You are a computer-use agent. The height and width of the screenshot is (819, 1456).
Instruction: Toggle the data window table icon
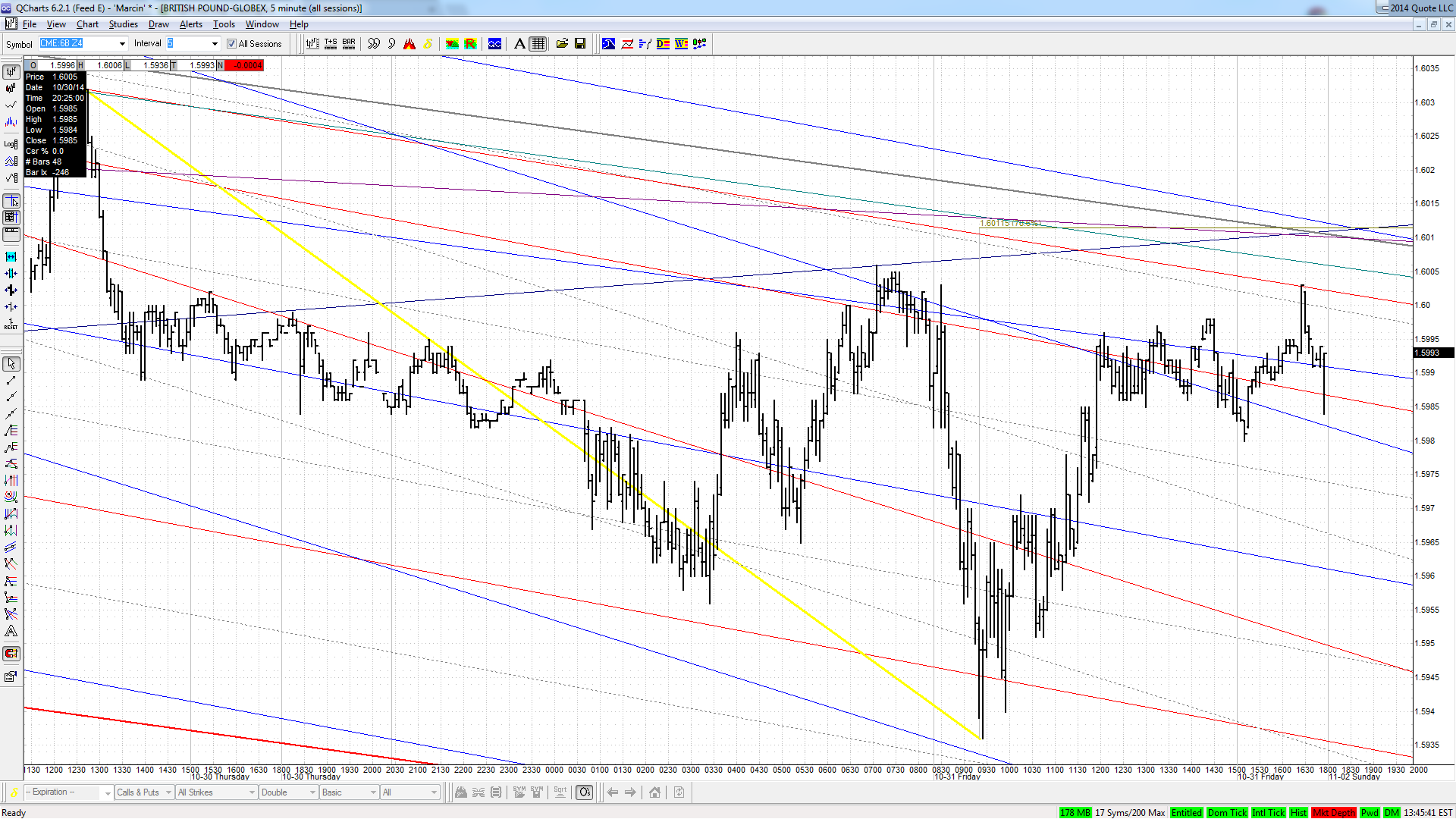(11, 218)
